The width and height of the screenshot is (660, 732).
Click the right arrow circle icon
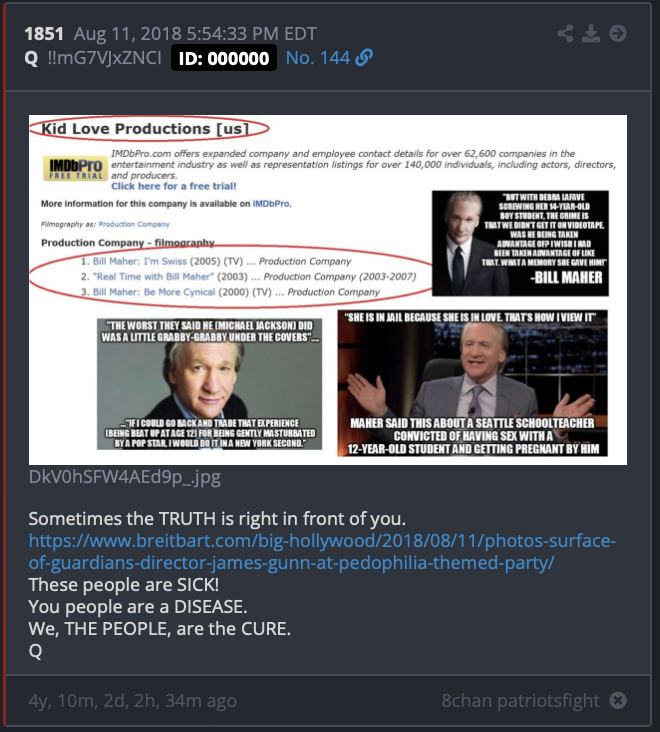[x=618, y=33]
